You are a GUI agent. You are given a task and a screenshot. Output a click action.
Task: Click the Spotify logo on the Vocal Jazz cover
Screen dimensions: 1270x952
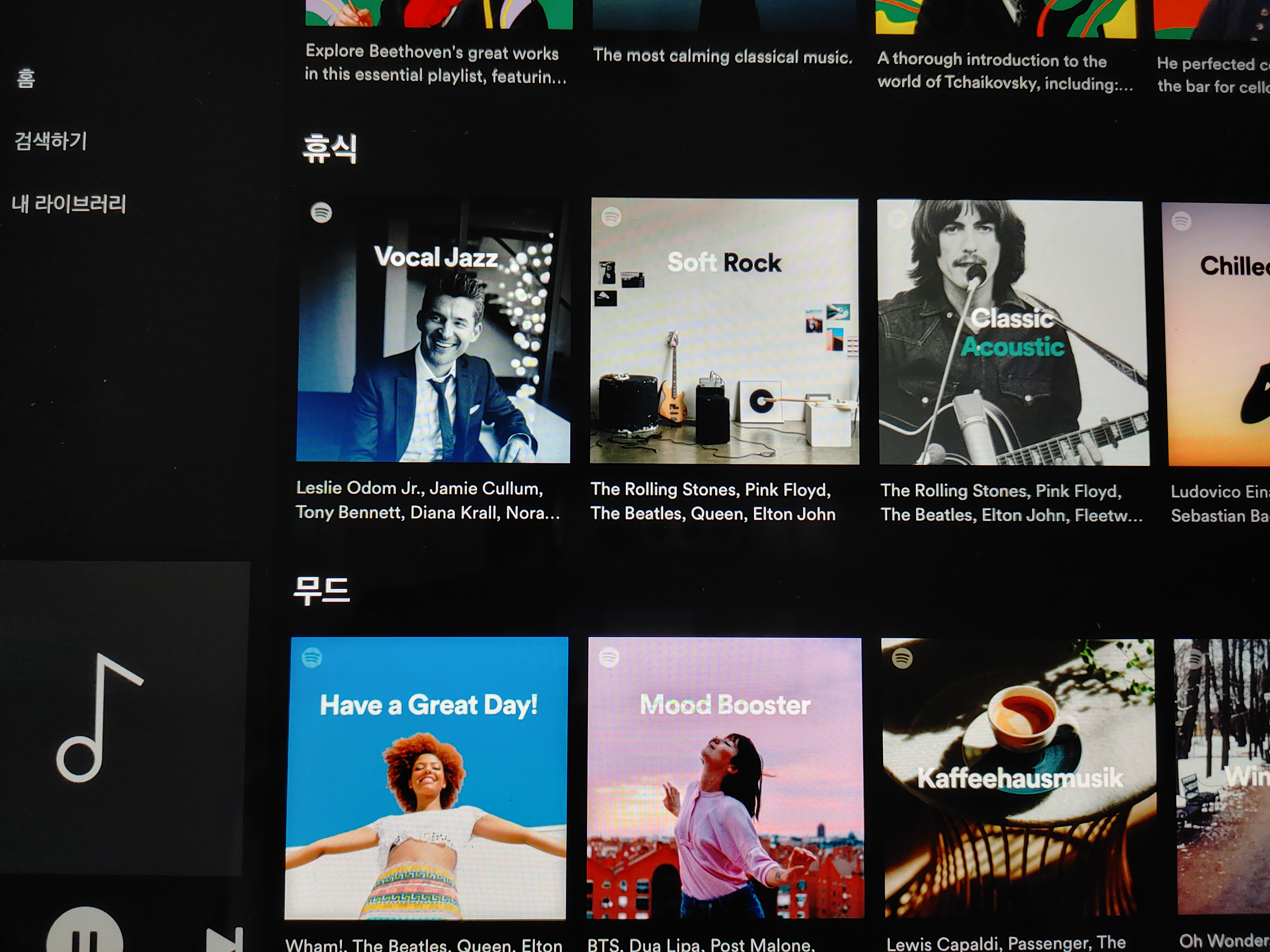[x=321, y=213]
